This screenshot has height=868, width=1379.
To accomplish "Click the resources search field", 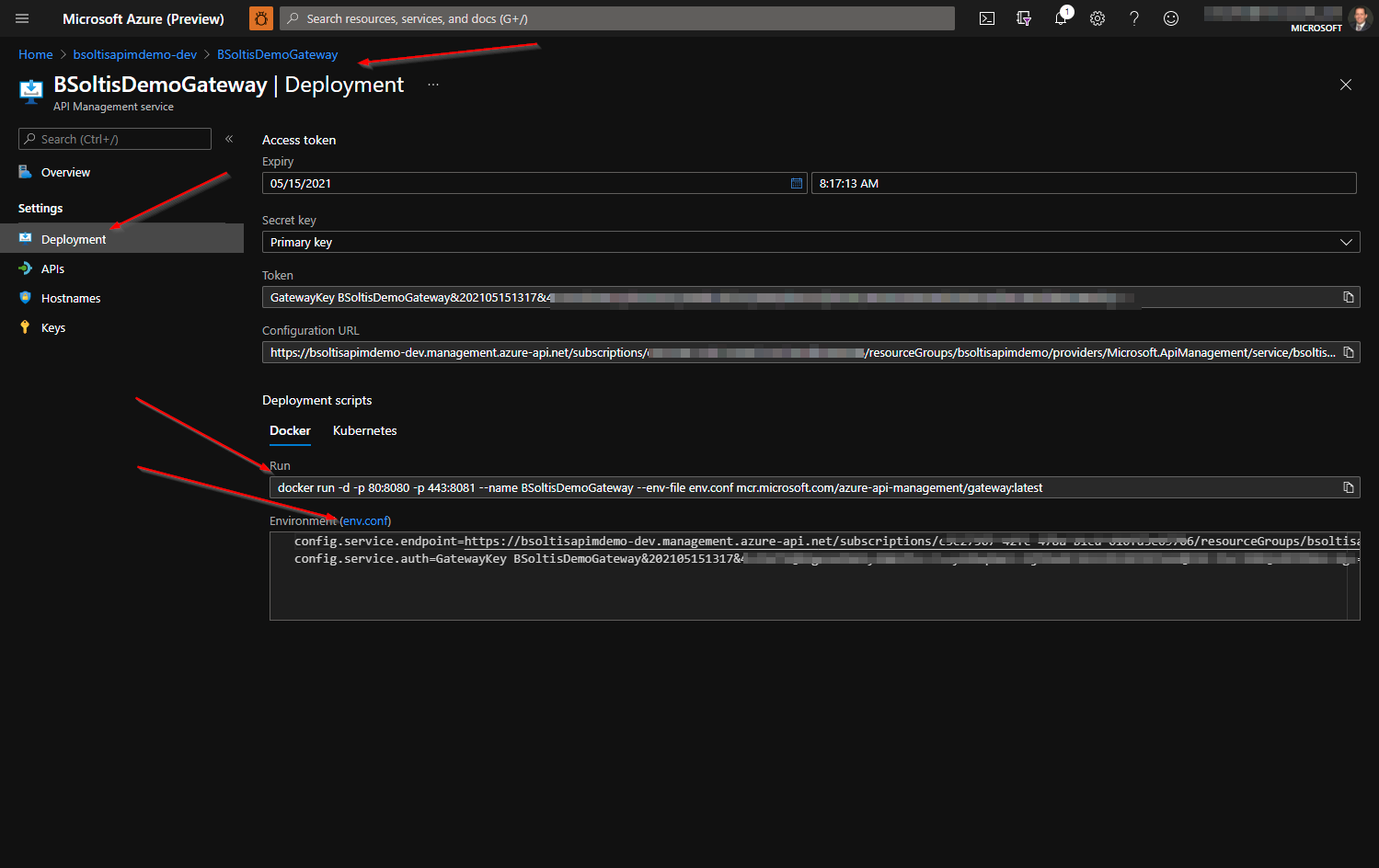I will 616,17.
